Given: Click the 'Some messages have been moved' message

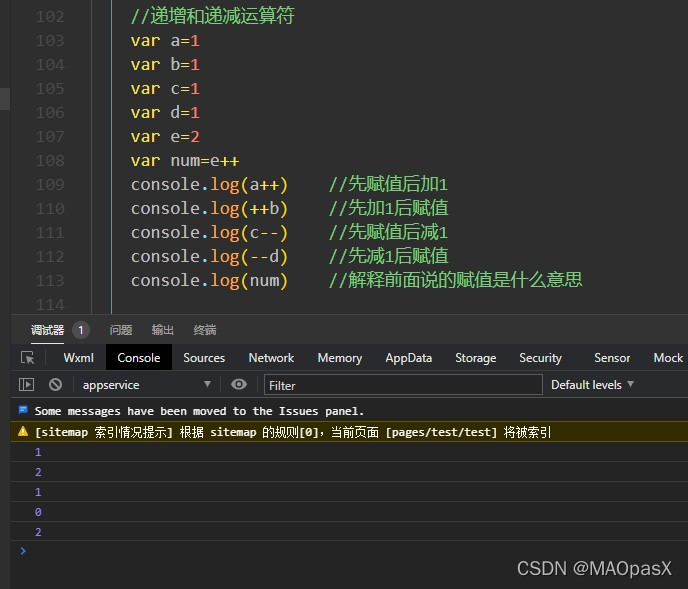Looking at the screenshot, I should tap(199, 411).
